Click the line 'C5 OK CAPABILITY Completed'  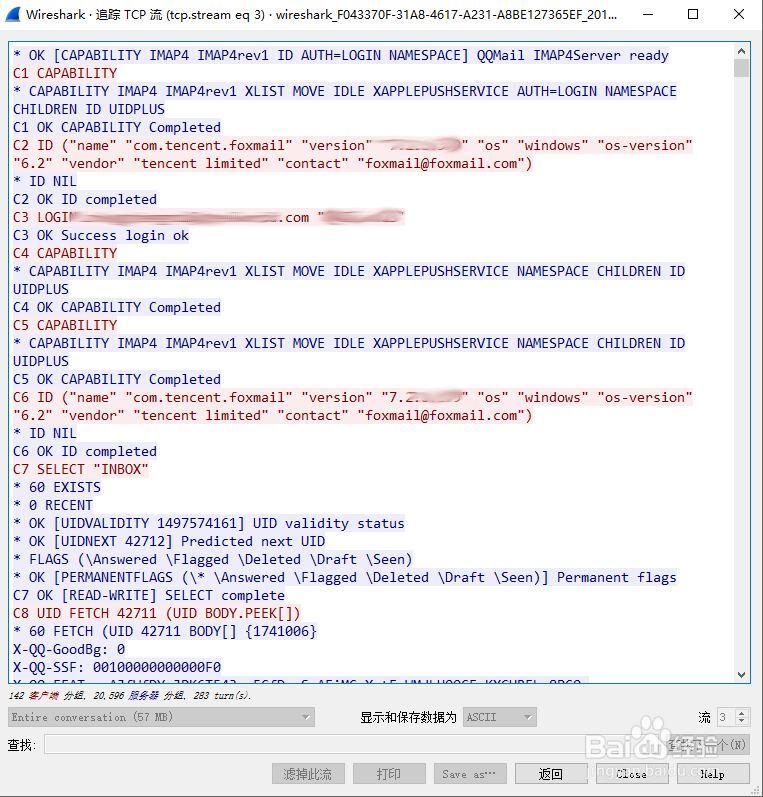point(117,379)
